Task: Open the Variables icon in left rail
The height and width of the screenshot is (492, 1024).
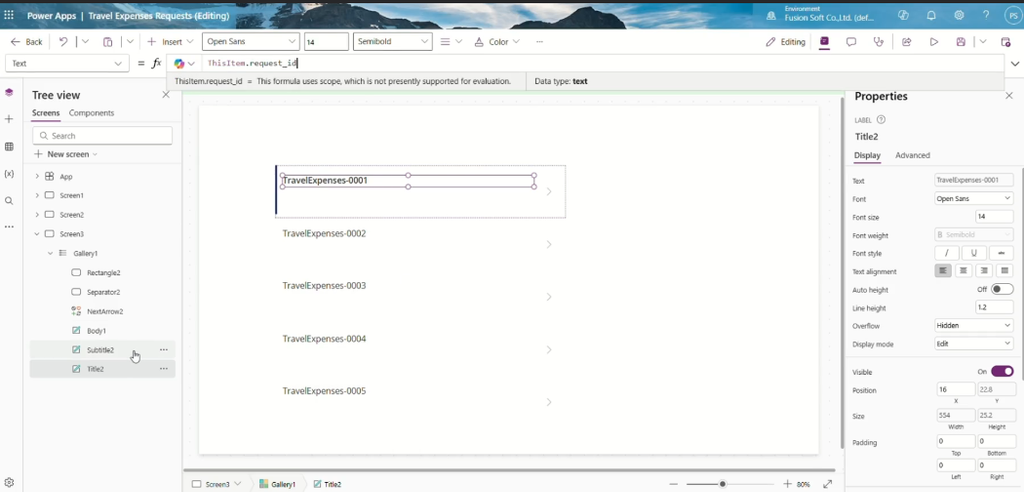Action: point(8,174)
